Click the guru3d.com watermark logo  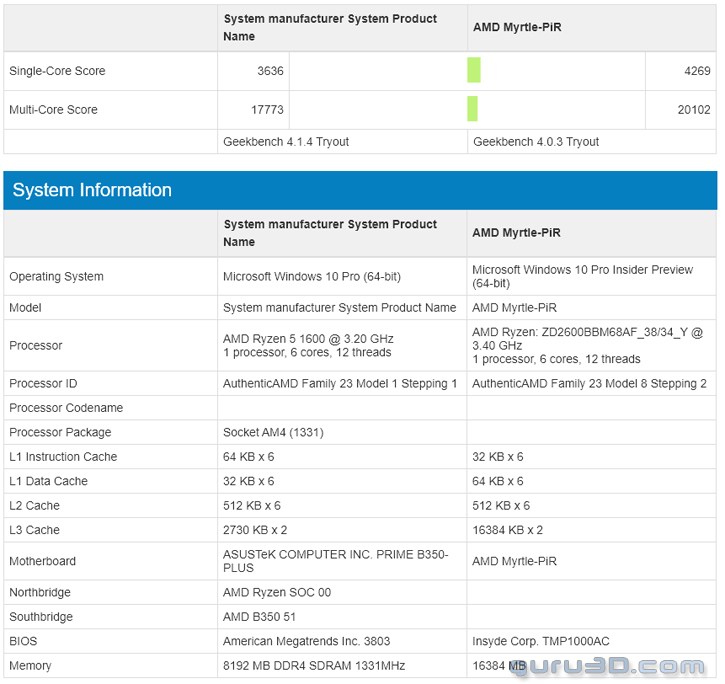pos(608,666)
